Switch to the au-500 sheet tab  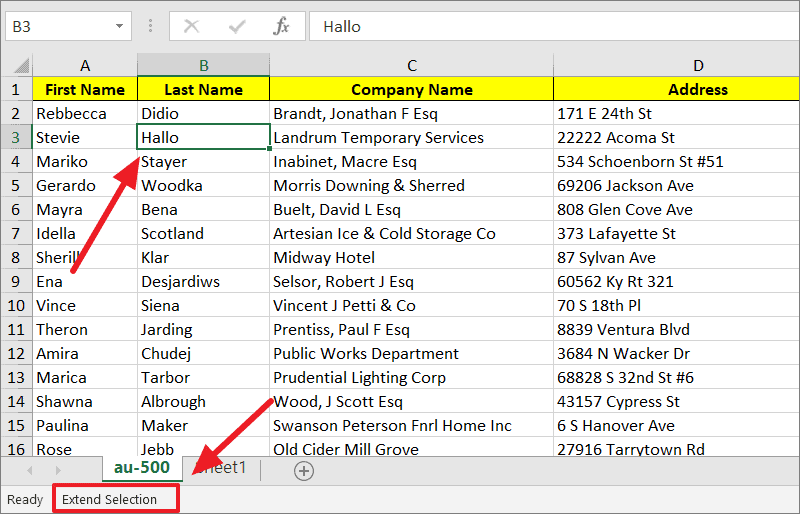tap(142, 468)
